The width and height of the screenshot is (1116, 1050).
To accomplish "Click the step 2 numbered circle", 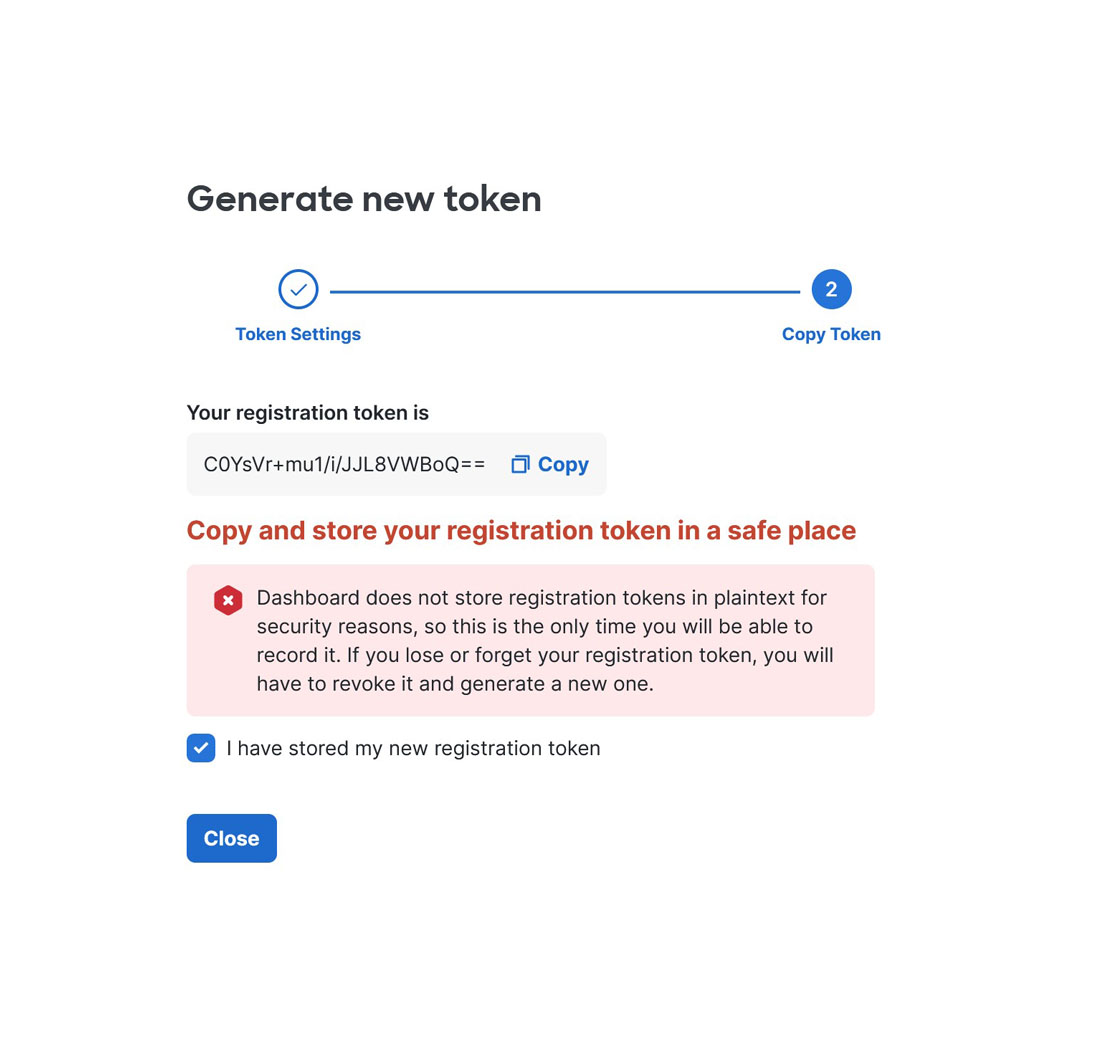I will (831, 290).
